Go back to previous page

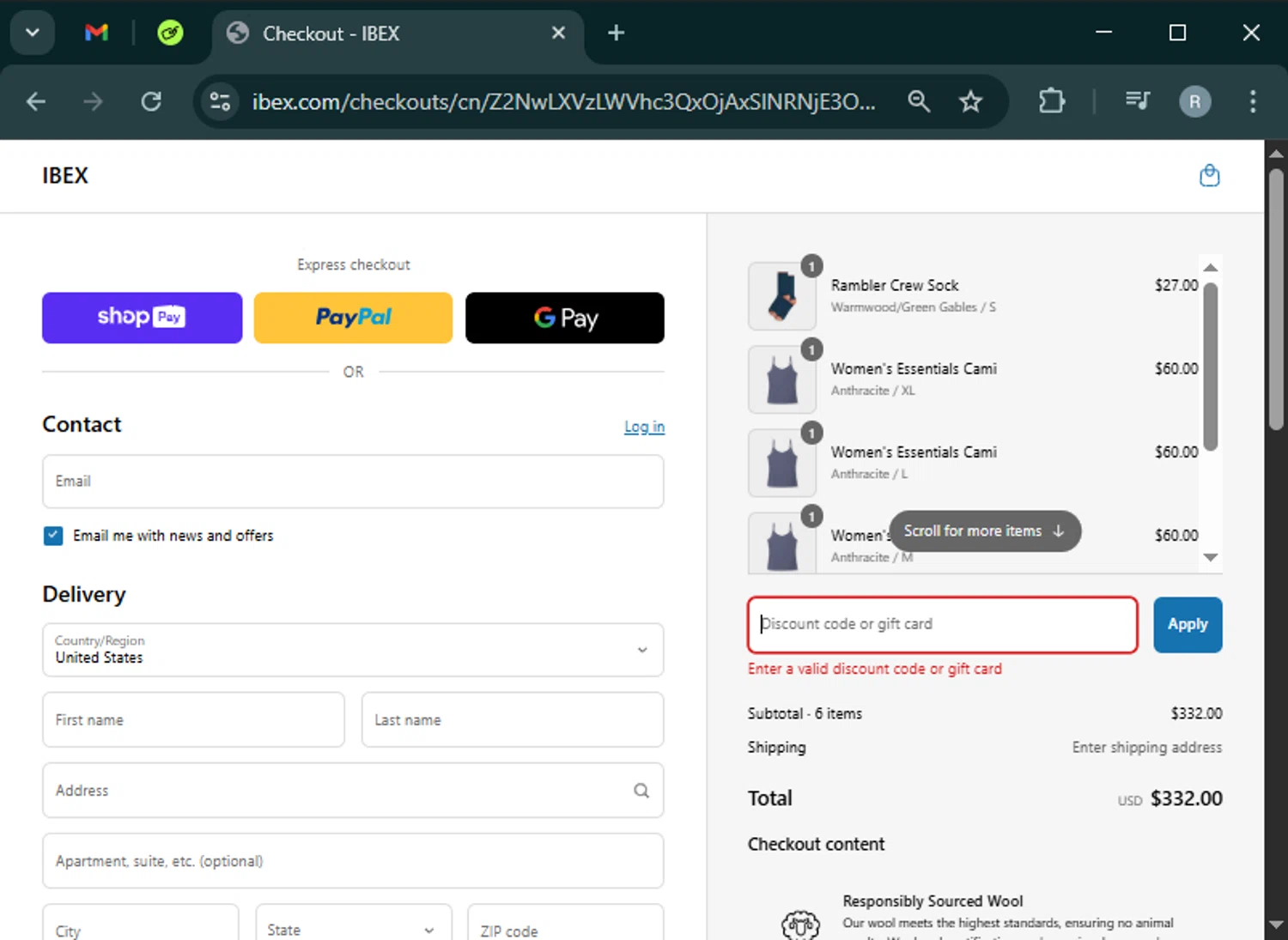[x=36, y=101]
